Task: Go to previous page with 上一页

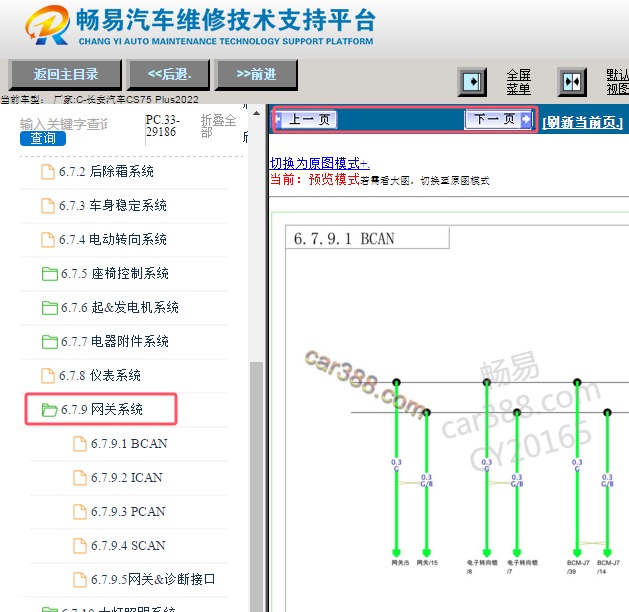Action: [306, 120]
